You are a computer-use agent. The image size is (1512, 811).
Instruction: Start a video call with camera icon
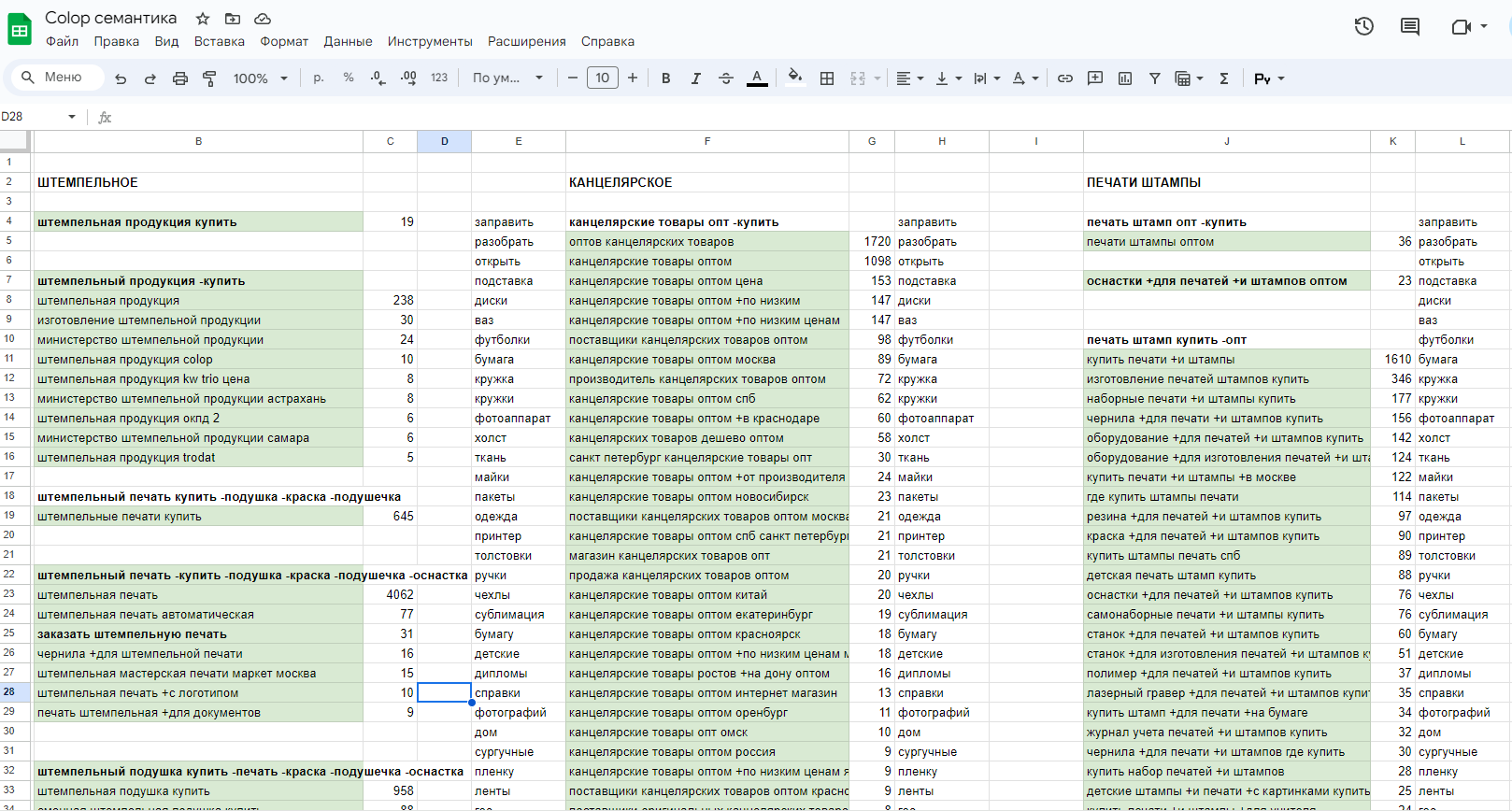point(1461,26)
